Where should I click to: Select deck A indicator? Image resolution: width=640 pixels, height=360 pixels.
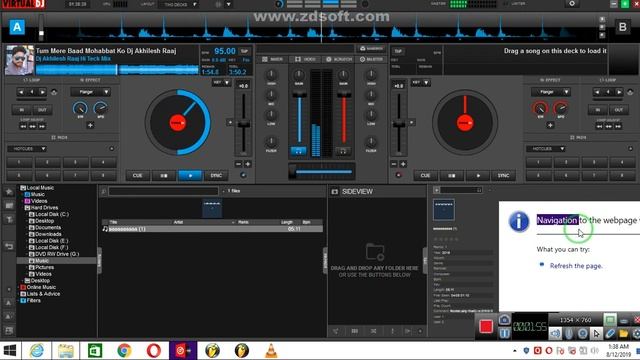point(17,27)
